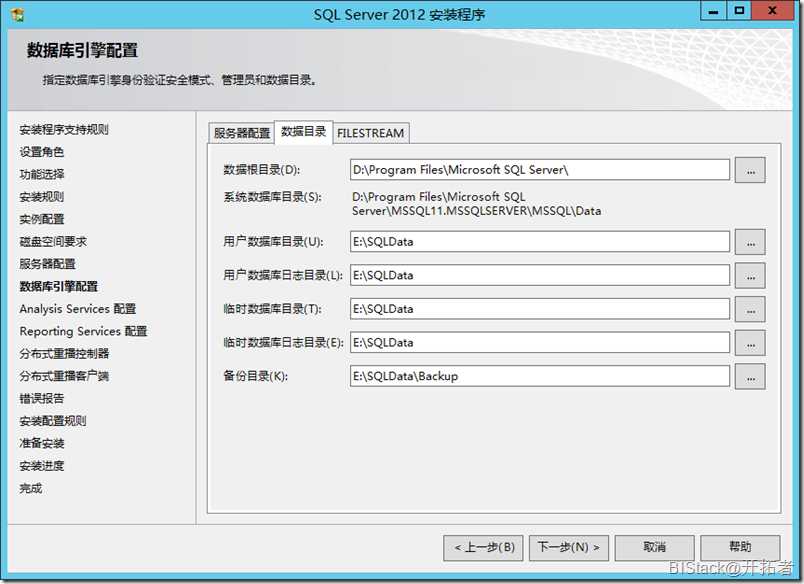Browse for the temp database log directory (临时数据库日志目录)

click(750, 343)
